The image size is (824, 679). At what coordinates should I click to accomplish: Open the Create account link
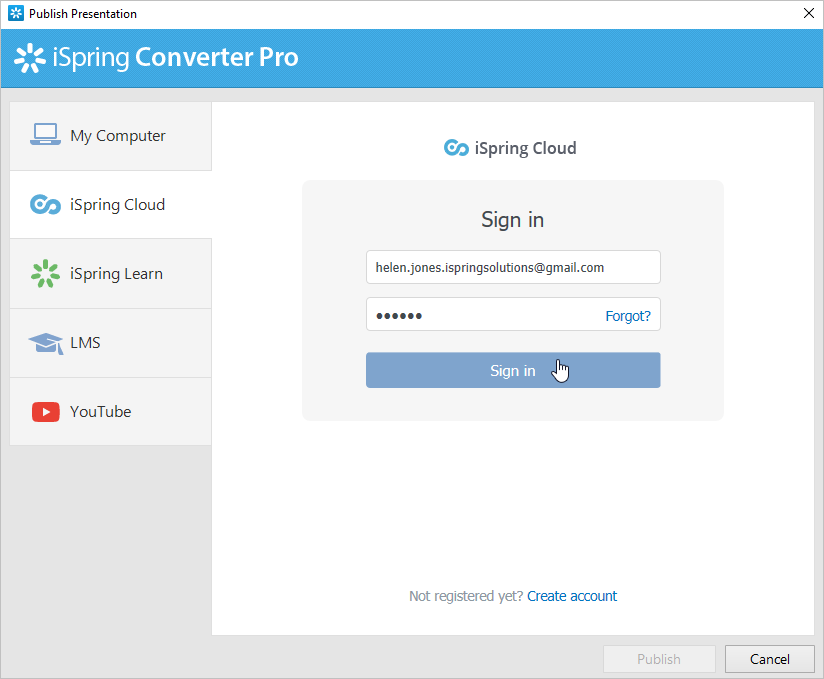572,596
